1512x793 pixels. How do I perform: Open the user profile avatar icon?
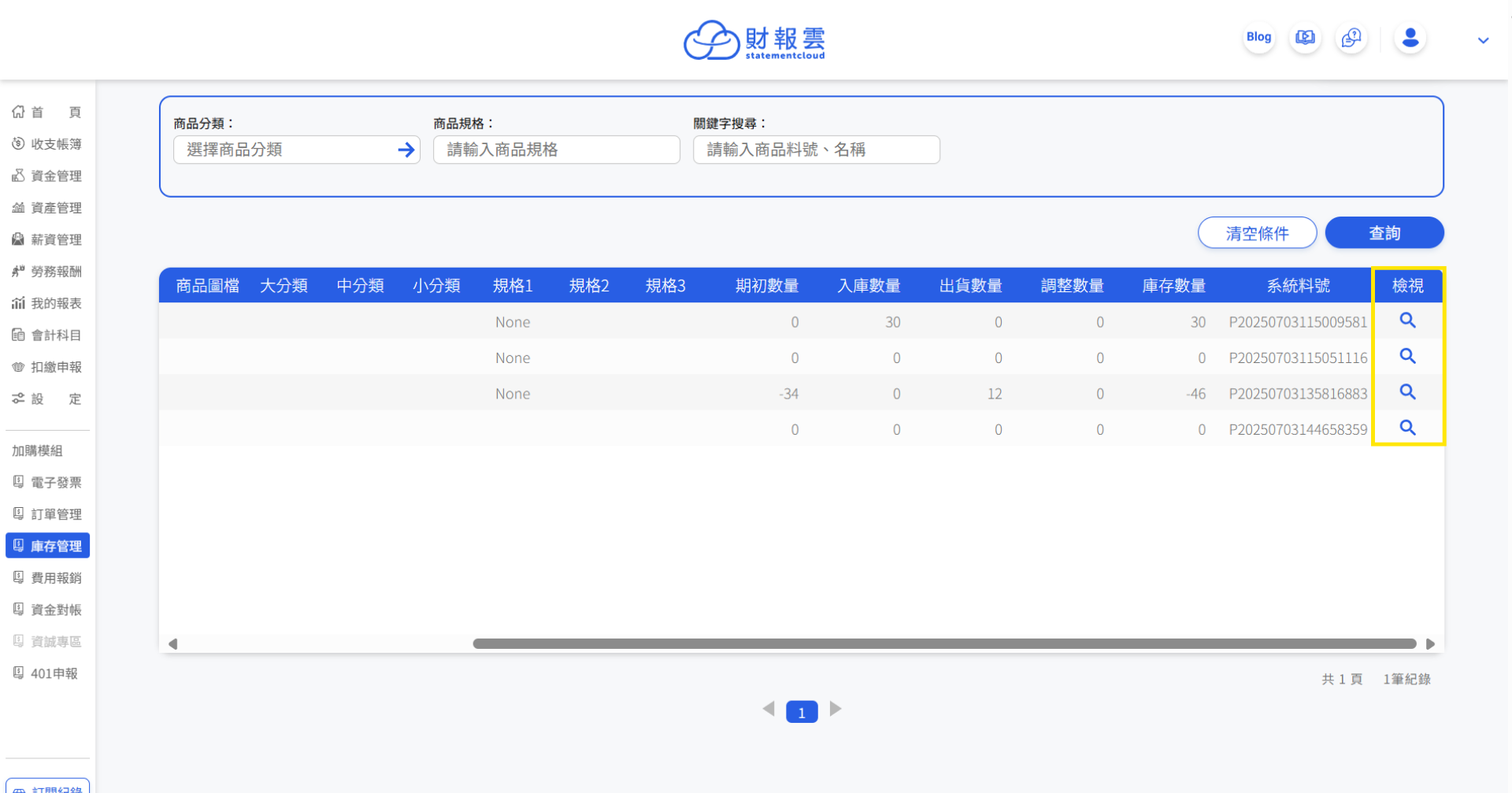(x=1410, y=38)
